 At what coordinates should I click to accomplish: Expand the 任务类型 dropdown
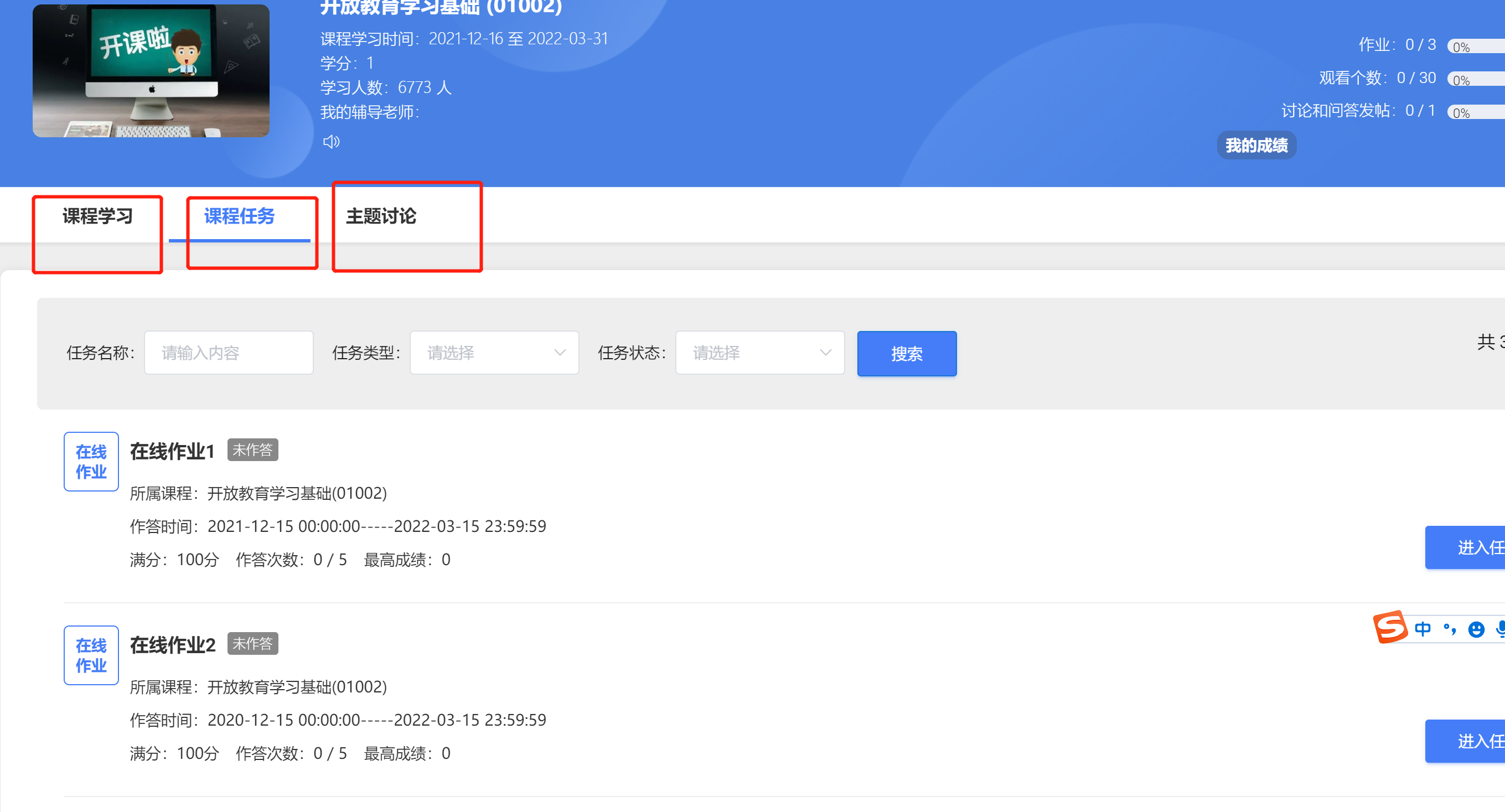coord(494,352)
